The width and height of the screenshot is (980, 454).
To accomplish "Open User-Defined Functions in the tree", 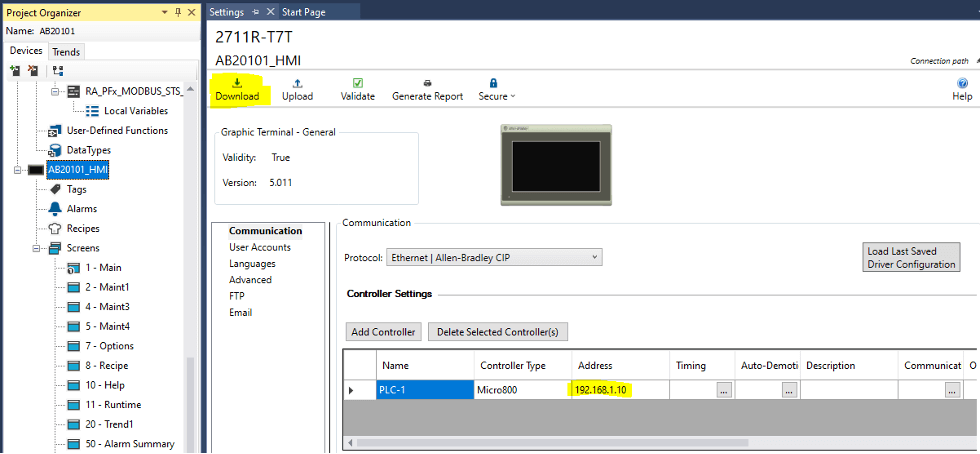I will [x=117, y=131].
